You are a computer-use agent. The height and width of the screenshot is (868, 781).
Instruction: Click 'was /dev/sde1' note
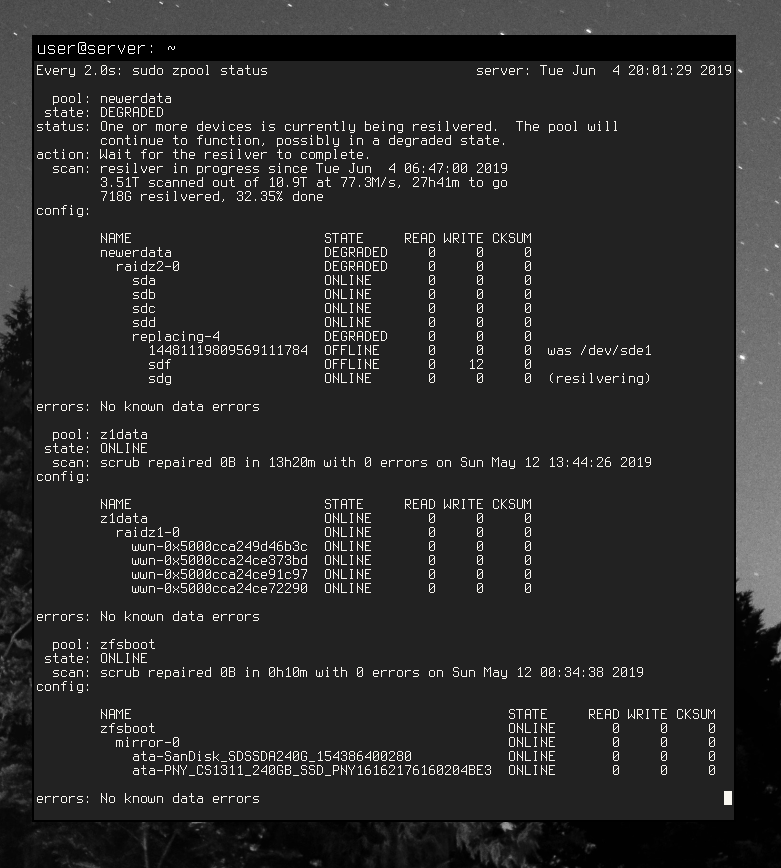click(x=599, y=350)
